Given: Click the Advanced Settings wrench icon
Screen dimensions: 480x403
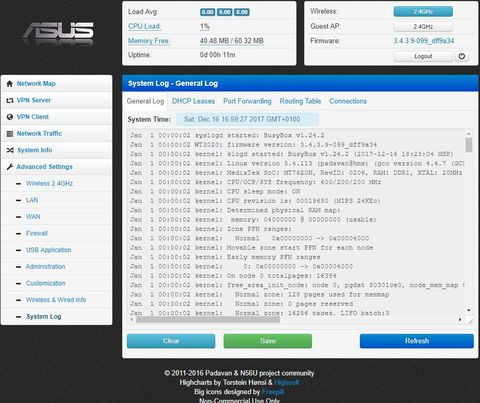Looking at the screenshot, I should (10, 167).
